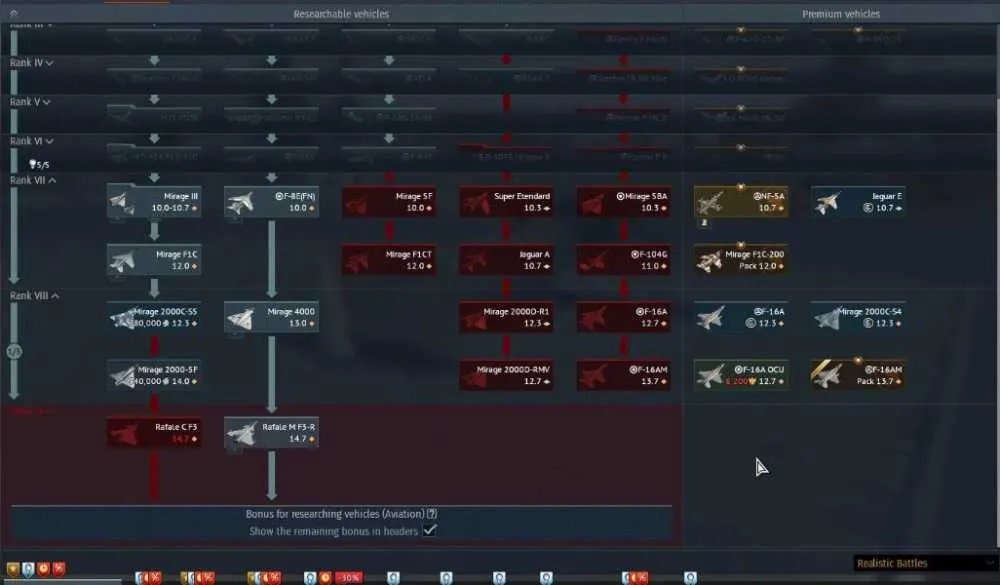Expand the Rank VI section
The width and height of the screenshot is (1000, 585).
pyautogui.click(x=31, y=141)
